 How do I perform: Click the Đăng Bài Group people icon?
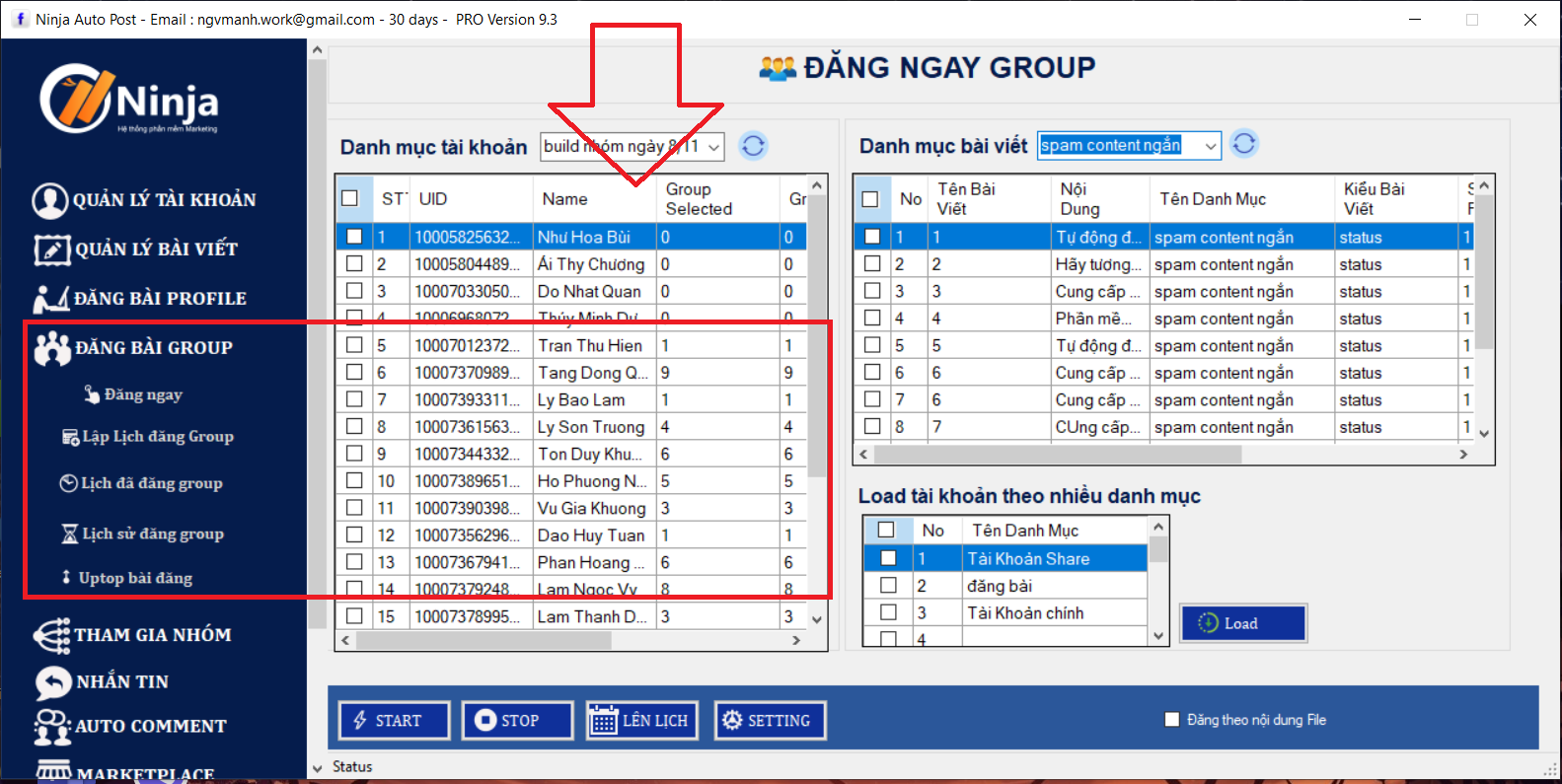(x=52, y=348)
